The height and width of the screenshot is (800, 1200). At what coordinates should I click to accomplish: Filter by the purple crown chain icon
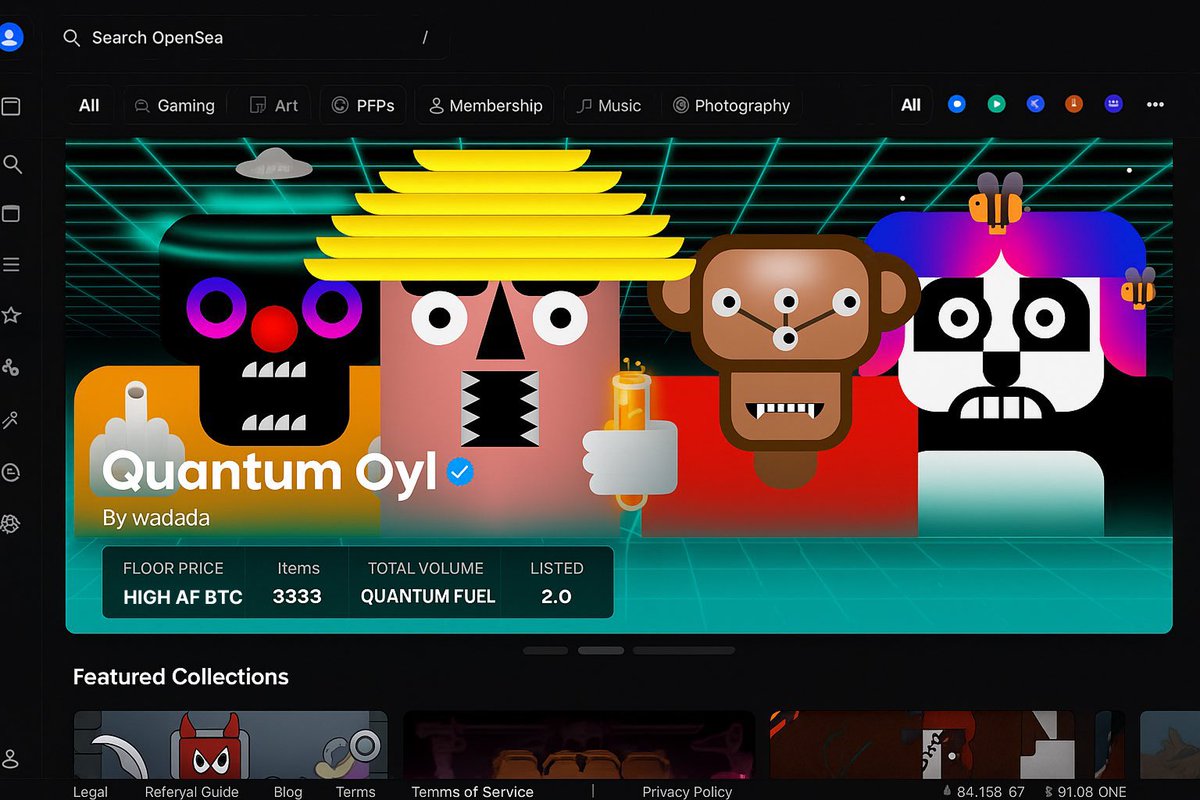coord(1113,104)
